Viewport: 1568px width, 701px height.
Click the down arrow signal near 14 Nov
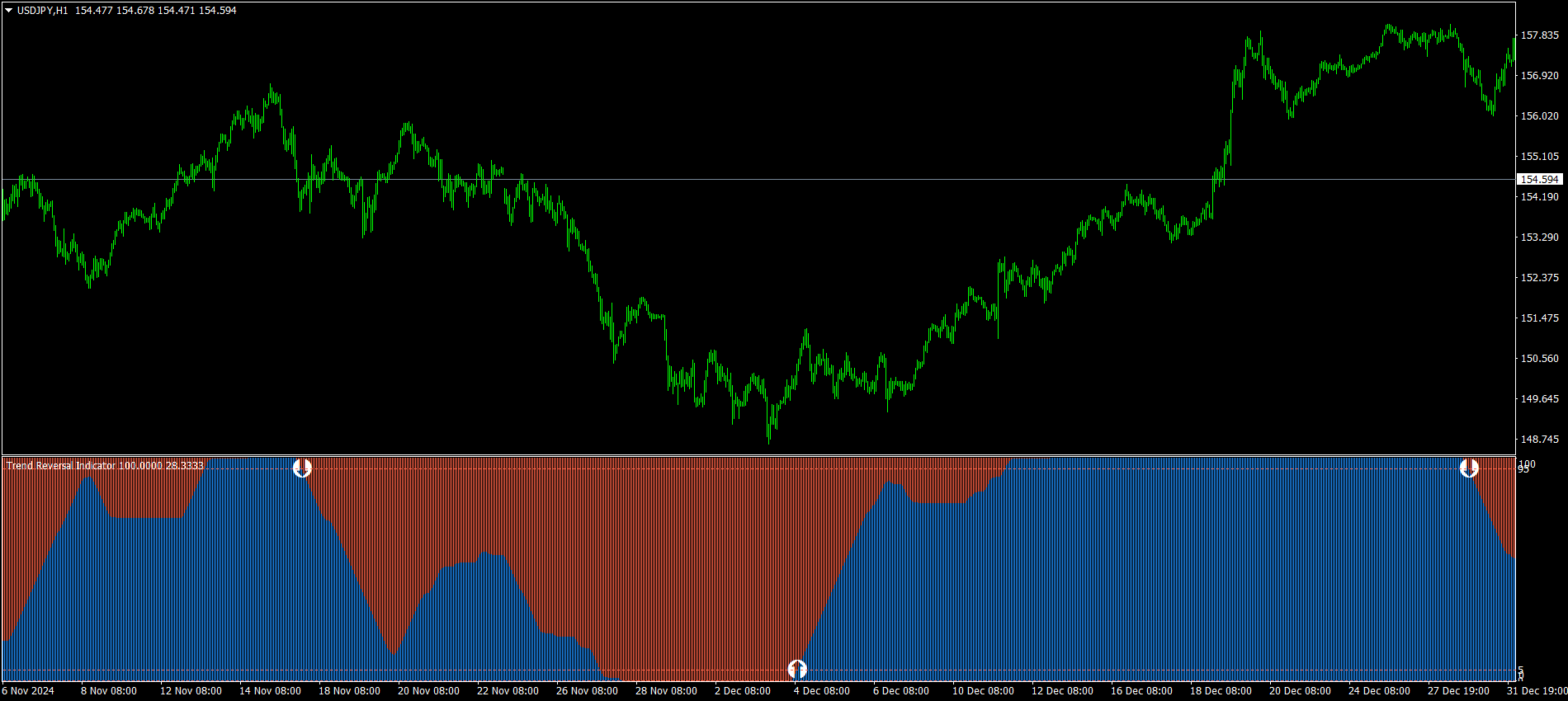(x=302, y=468)
